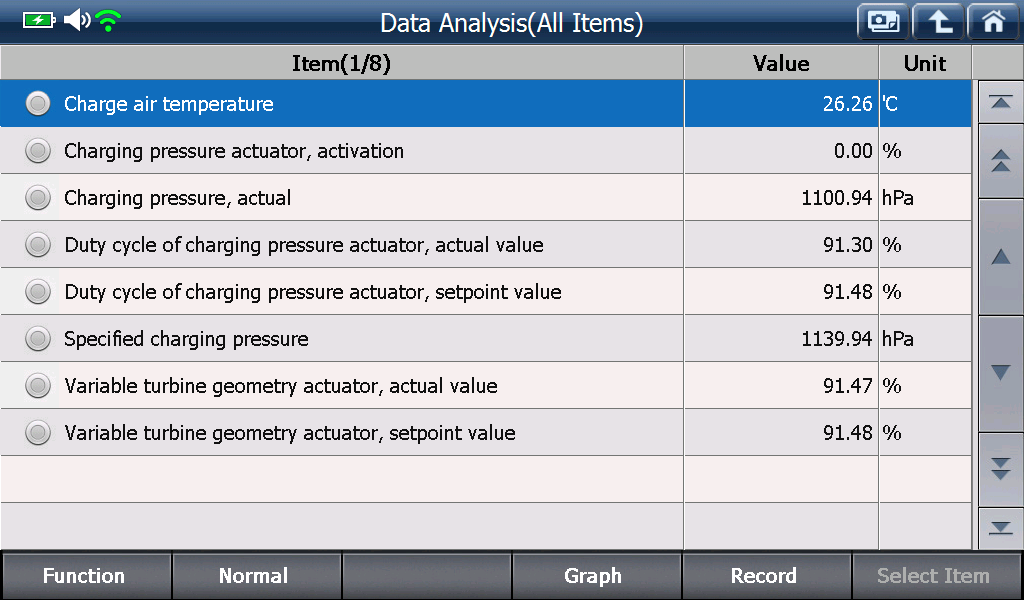Click single down arrow scroll button
Viewport: 1024px width, 600px height.
pos(1000,373)
